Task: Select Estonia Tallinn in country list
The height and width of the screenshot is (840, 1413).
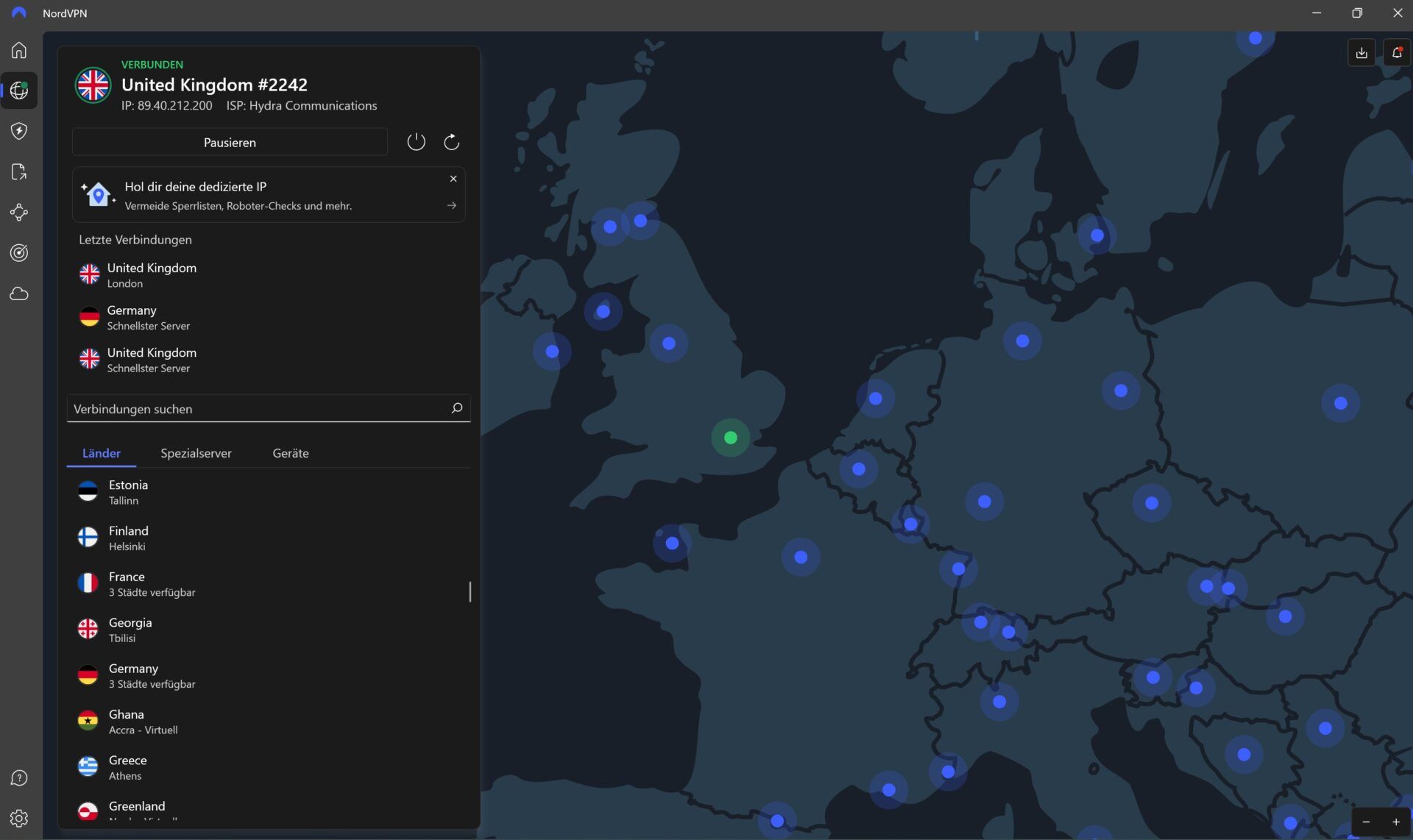Action: [x=269, y=492]
